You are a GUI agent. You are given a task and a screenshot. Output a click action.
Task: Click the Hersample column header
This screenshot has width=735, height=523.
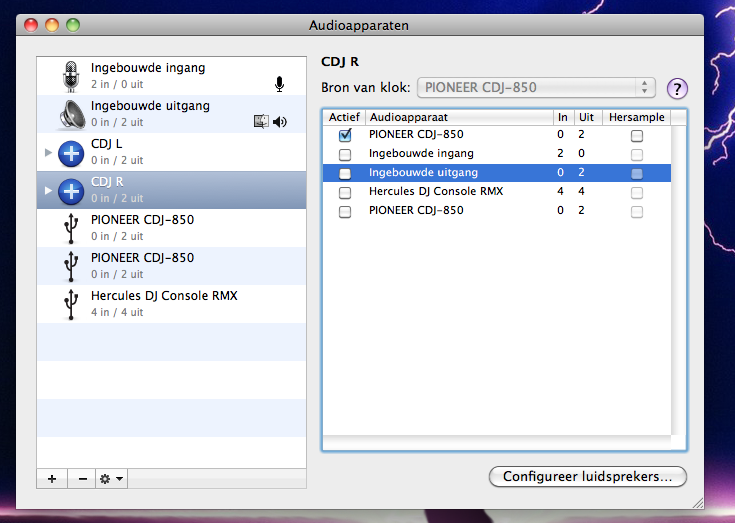(x=637, y=117)
